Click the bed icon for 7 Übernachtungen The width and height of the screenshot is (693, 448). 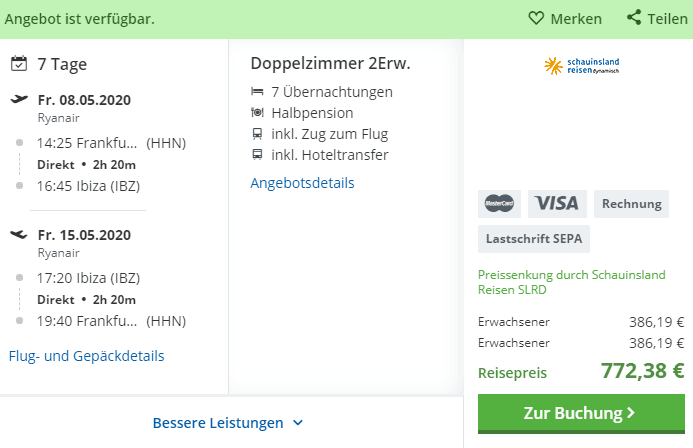[x=257, y=92]
